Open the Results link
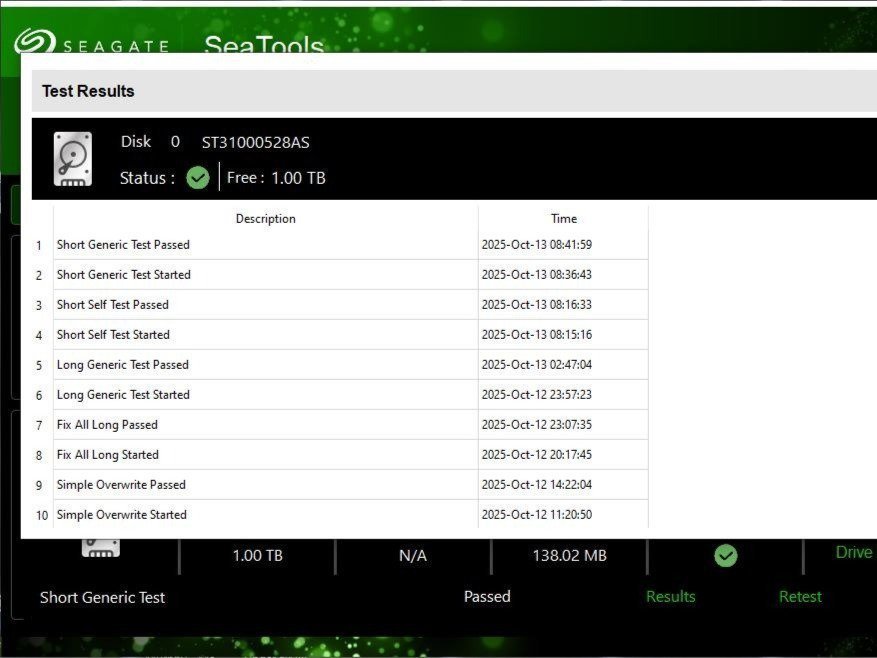 point(670,597)
